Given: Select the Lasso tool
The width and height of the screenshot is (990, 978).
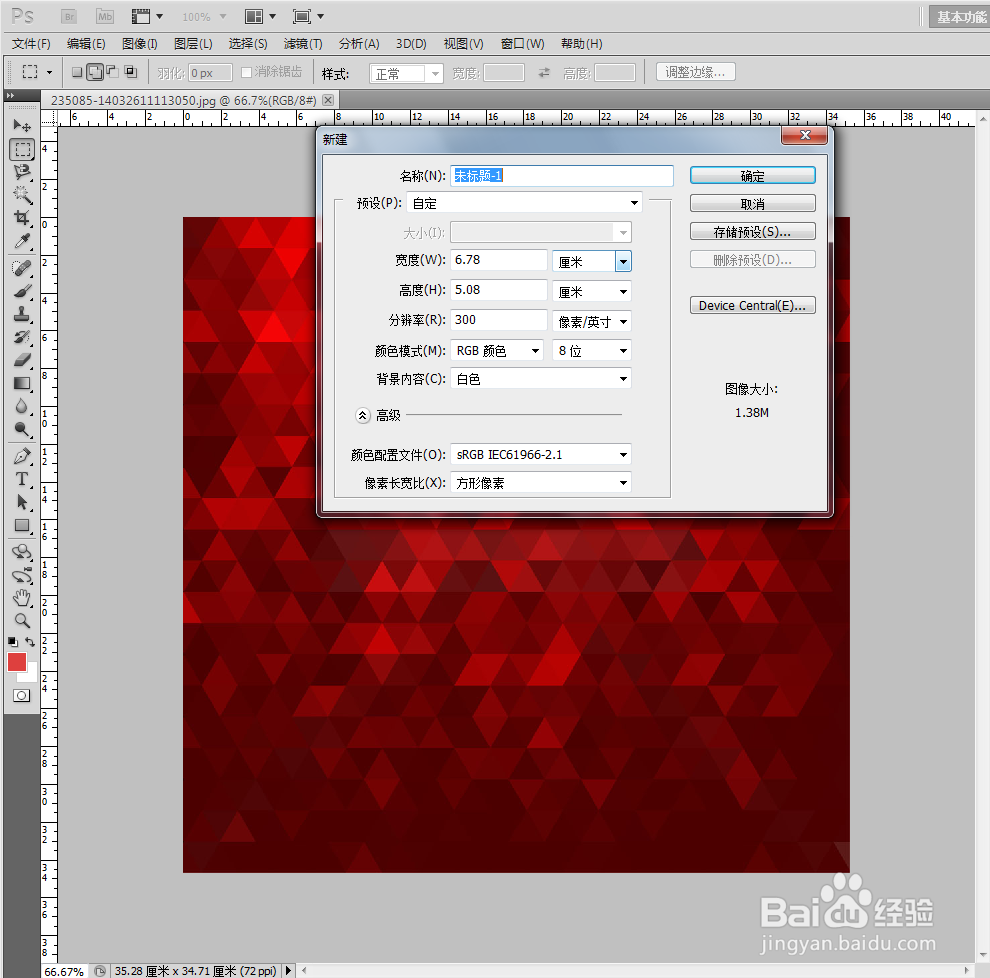Looking at the screenshot, I should 22,172.
